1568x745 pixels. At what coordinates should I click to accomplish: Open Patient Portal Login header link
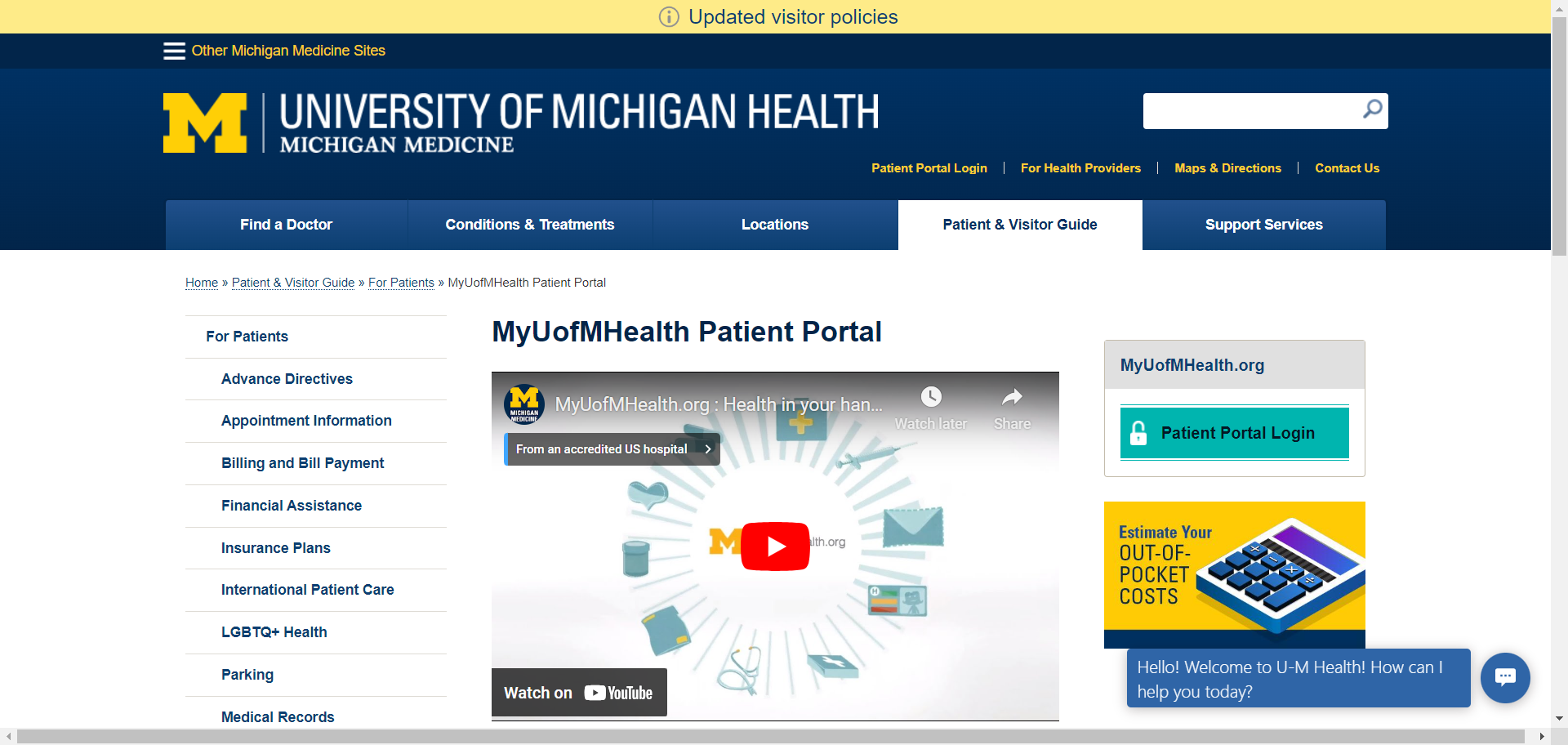(929, 168)
